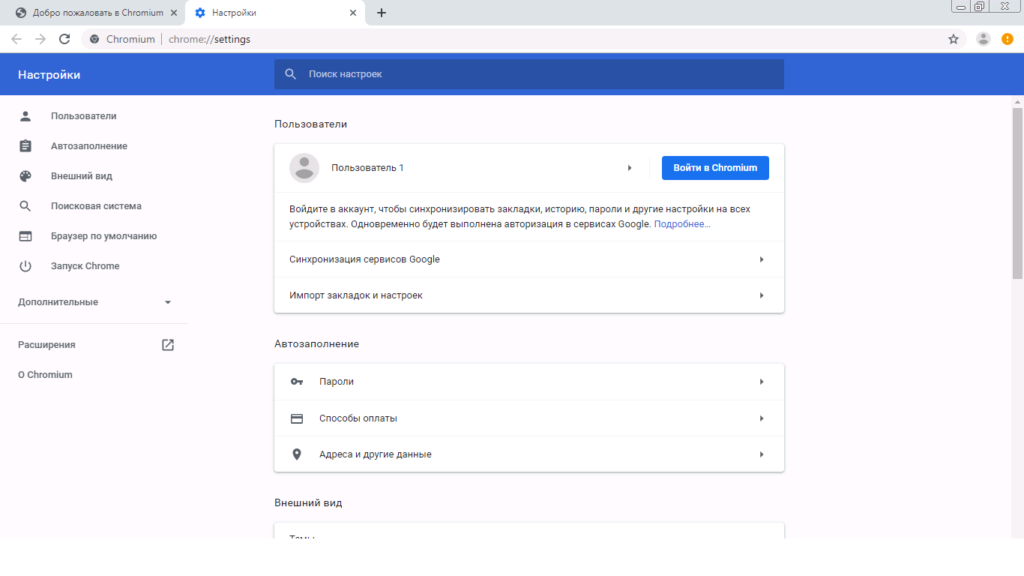The height and width of the screenshot is (576, 1024).
Task: Minimize the Chromium window
Action: 960,7
